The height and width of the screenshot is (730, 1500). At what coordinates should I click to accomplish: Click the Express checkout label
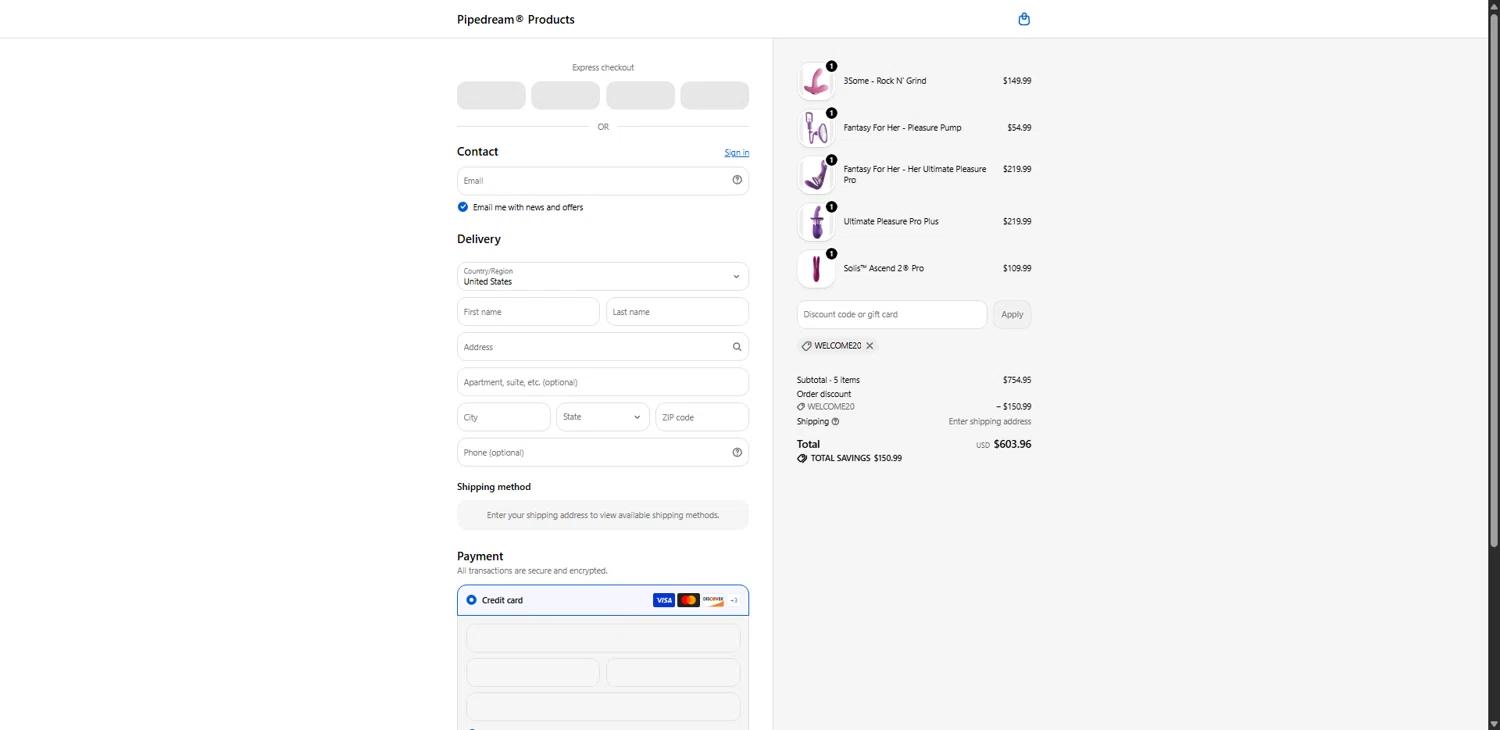603,68
